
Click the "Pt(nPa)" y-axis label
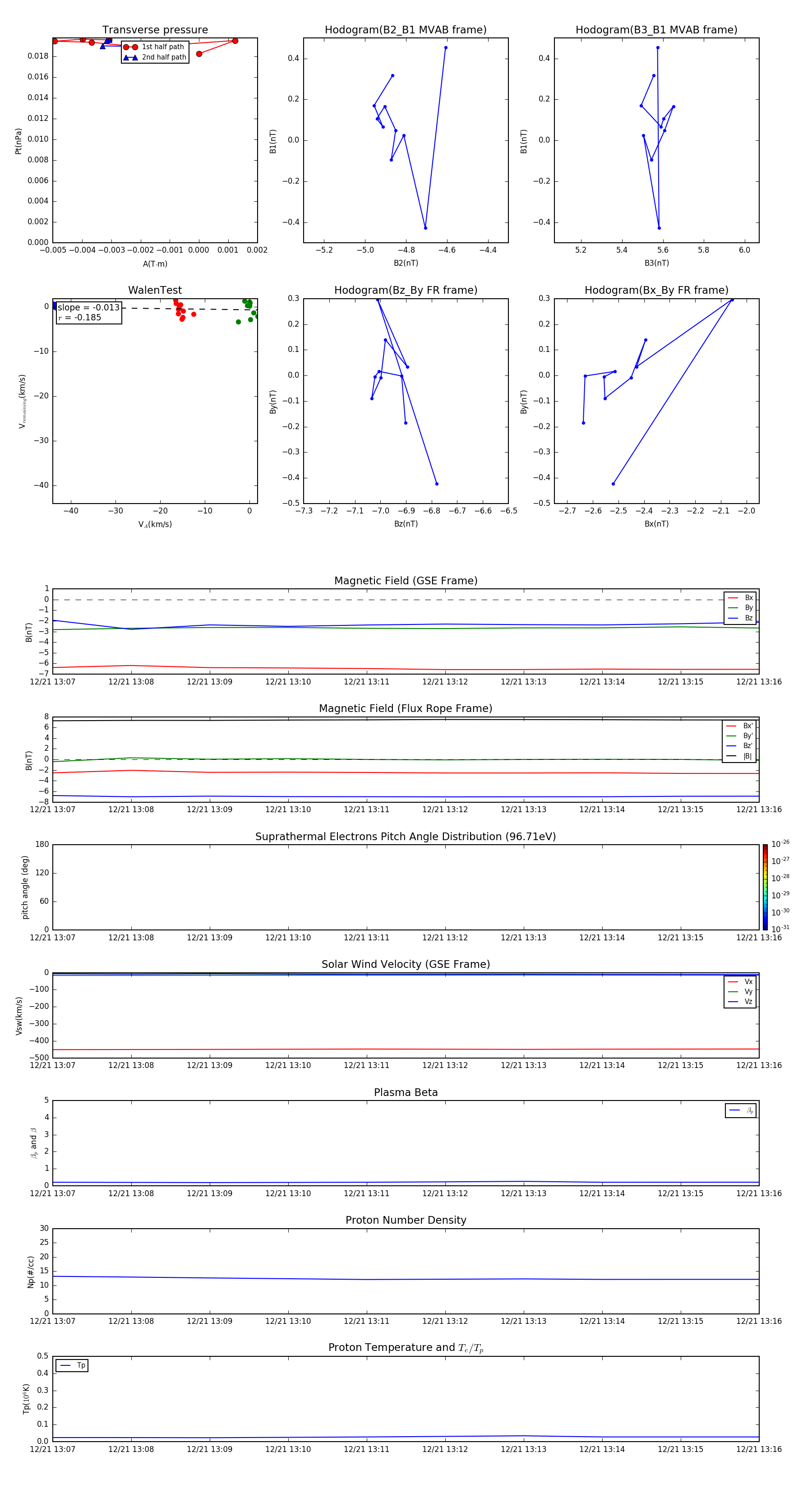point(18,141)
